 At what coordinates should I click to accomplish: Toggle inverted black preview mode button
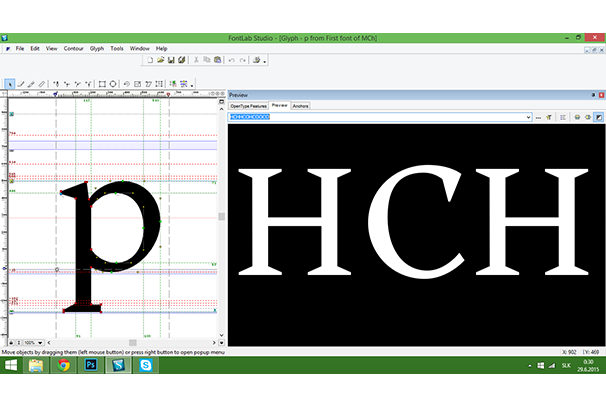point(598,117)
